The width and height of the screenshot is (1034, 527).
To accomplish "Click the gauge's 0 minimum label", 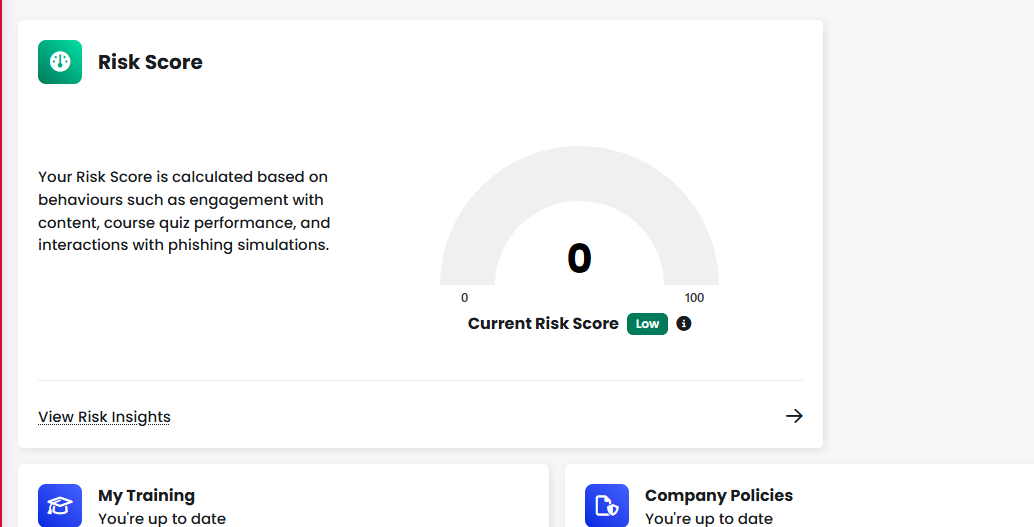I will [x=464, y=297].
